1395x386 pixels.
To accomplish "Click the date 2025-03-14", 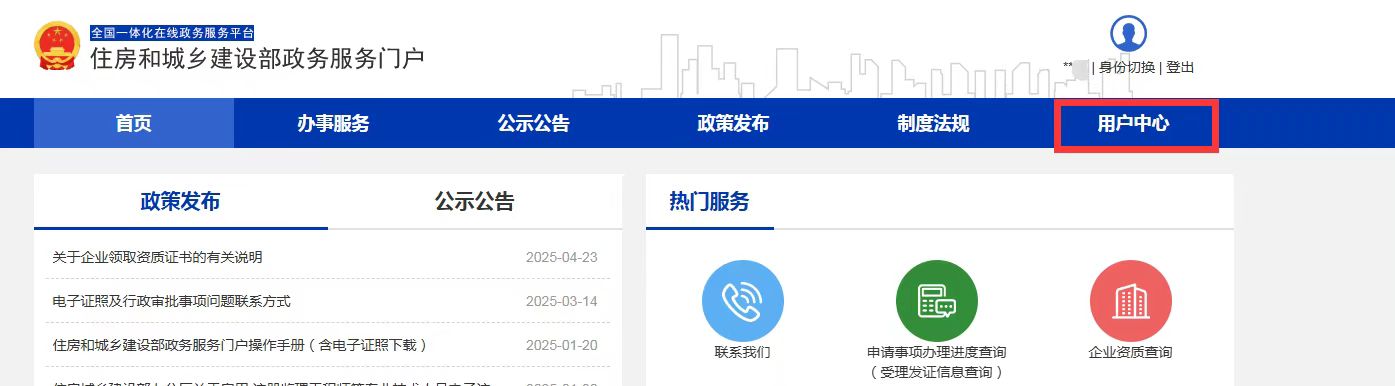I will 562,301.
